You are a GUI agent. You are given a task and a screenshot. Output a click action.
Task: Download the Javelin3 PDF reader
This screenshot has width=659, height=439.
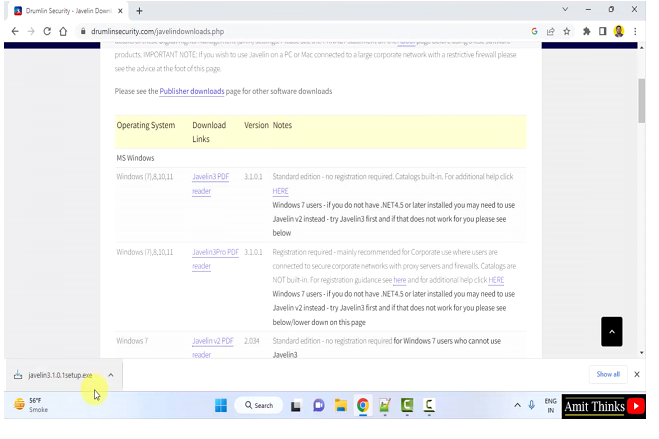point(210,184)
